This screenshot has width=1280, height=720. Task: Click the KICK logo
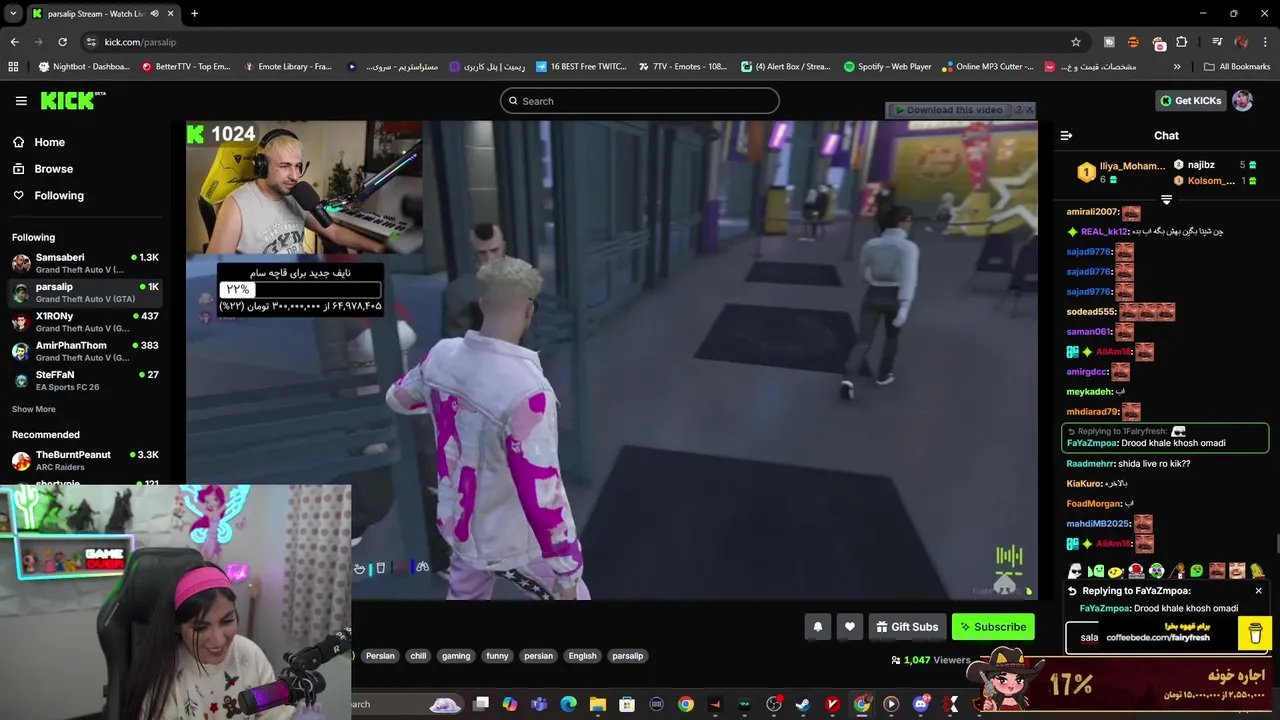tap(72, 100)
